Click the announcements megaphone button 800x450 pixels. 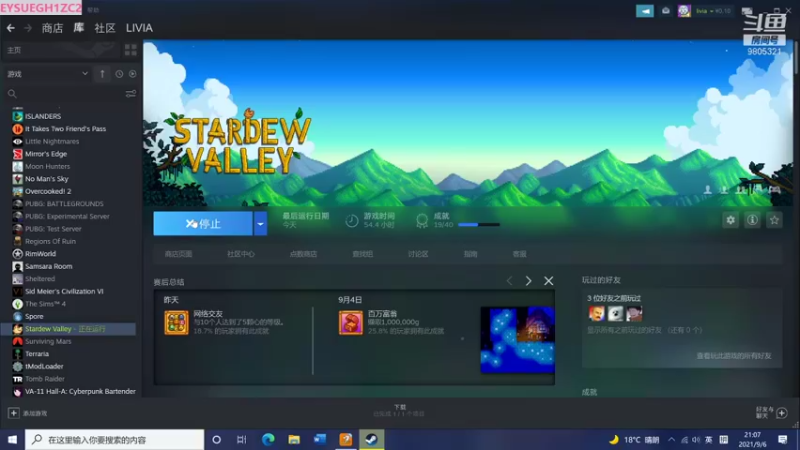[645, 11]
